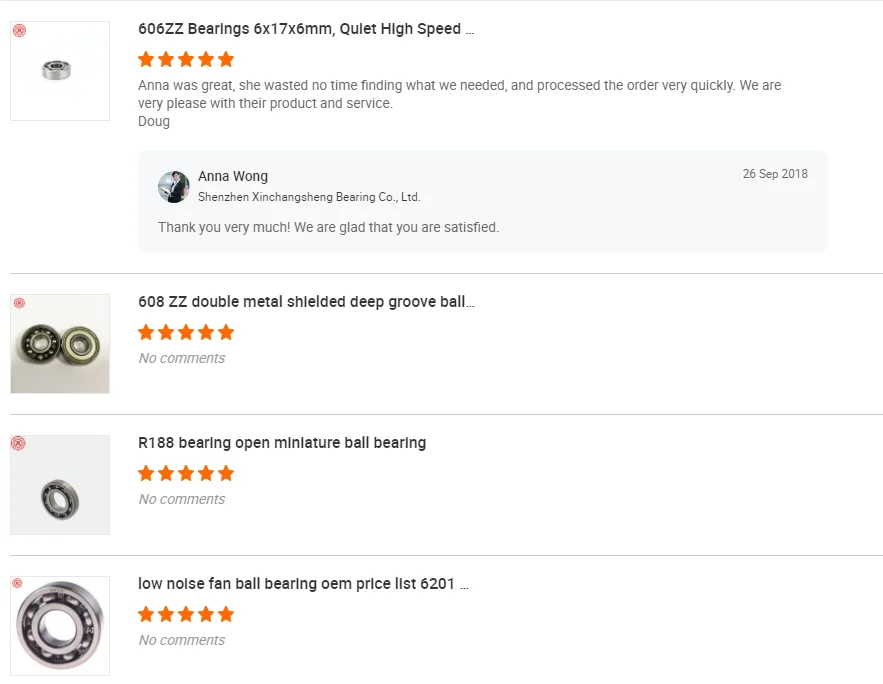Click the red badge on the R188 thumbnail
Screen dimensions: 883x684
pos(19,444)
